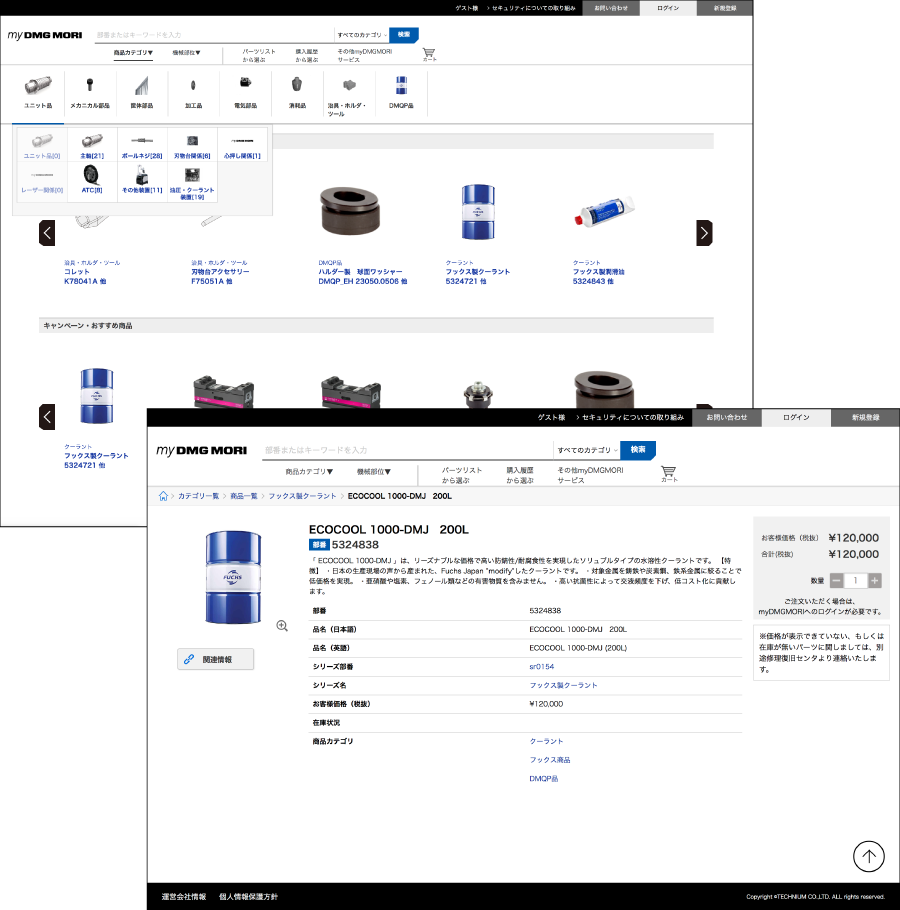Click the scroll-to-top arrow button
Screen dimensions: 900x910
click(868, 856)
